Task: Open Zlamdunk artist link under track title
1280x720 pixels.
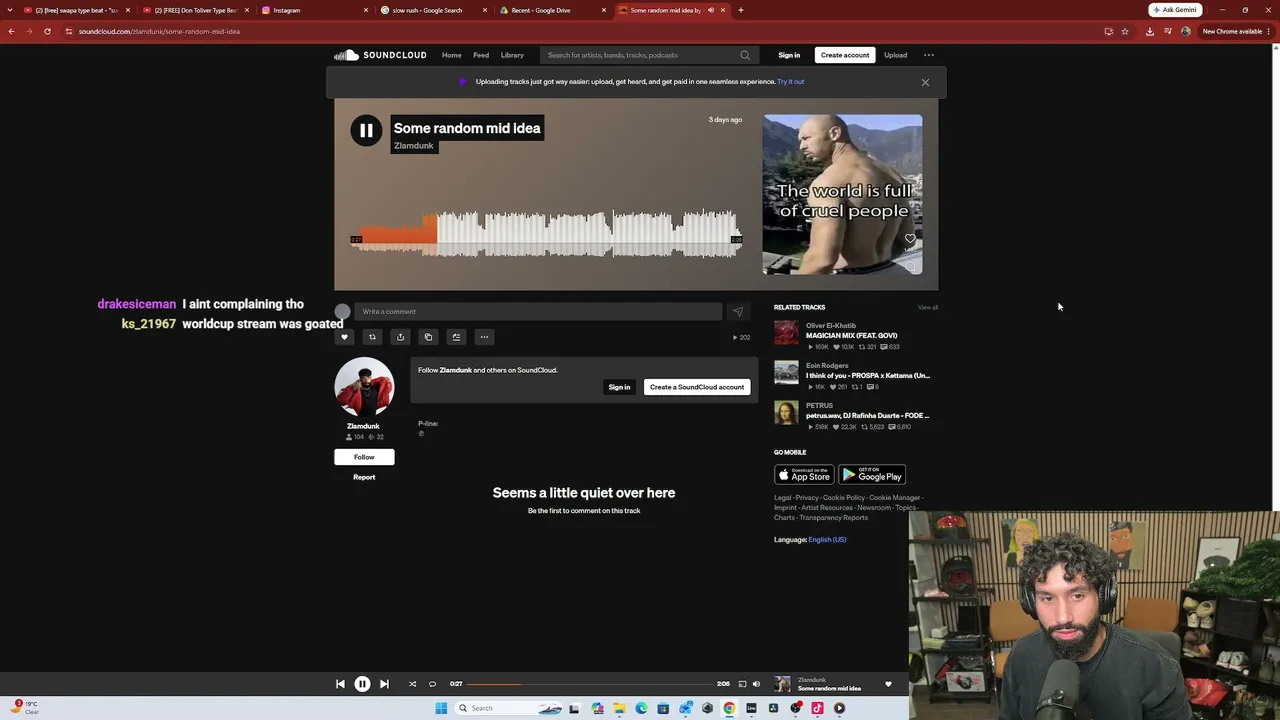Action: click(x=414, y=146)
